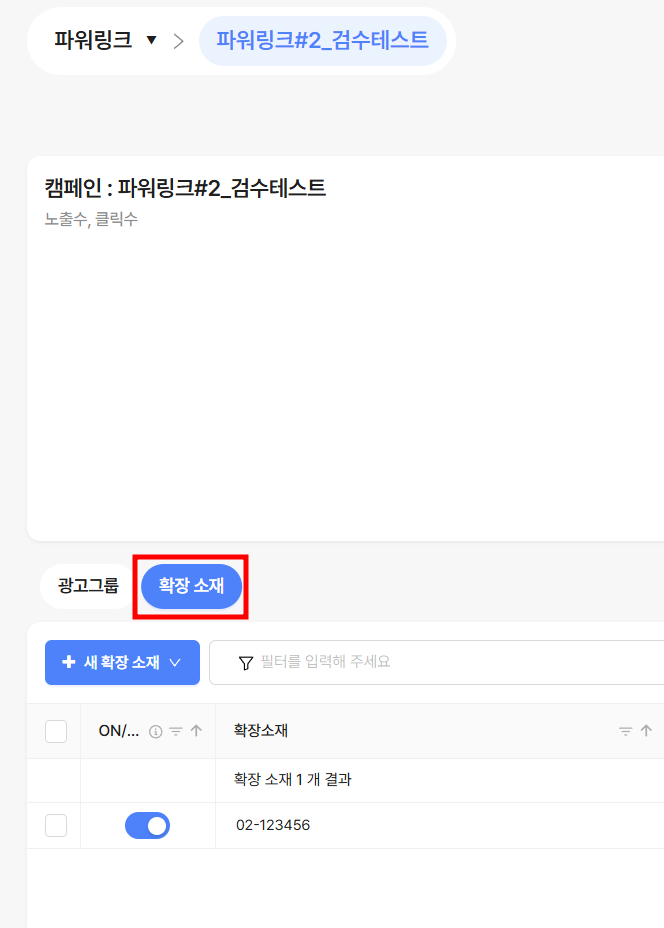Select the 파워링크#2_검수테스트 breadcrumb chip
The width and height of the screenshot is (664, 928).
coord(323,41)
